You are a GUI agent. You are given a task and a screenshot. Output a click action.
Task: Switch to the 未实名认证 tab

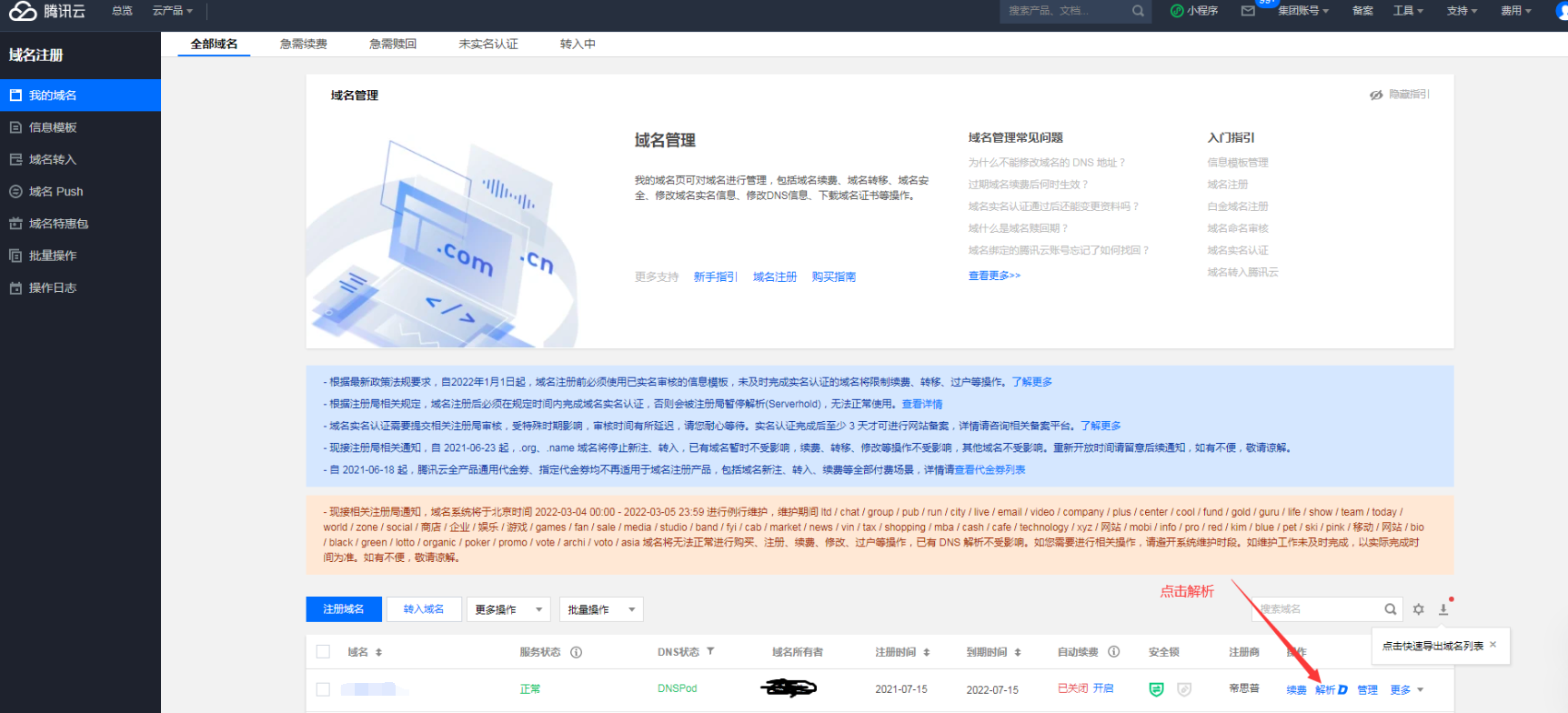(x=488, y=44)
